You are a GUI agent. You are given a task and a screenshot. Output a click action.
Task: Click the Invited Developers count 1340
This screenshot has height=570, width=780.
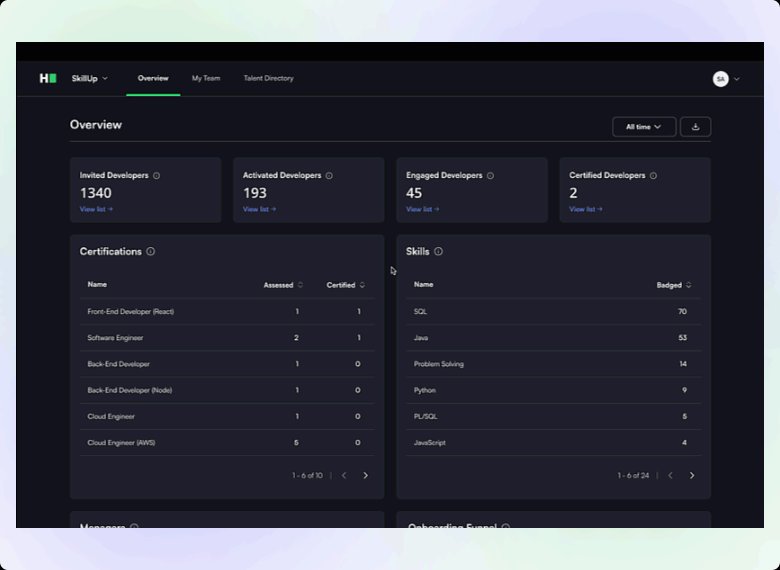click(96, 193)
